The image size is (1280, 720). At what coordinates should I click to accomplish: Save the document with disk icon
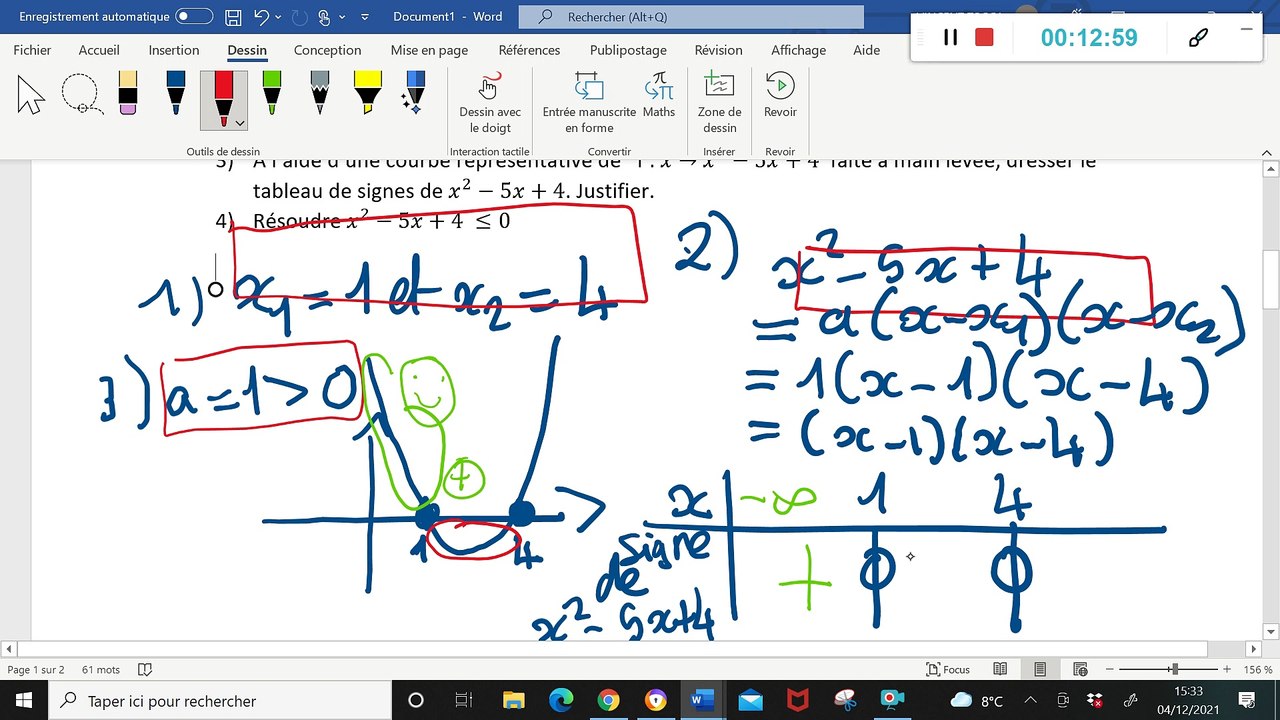pos(232,17)
